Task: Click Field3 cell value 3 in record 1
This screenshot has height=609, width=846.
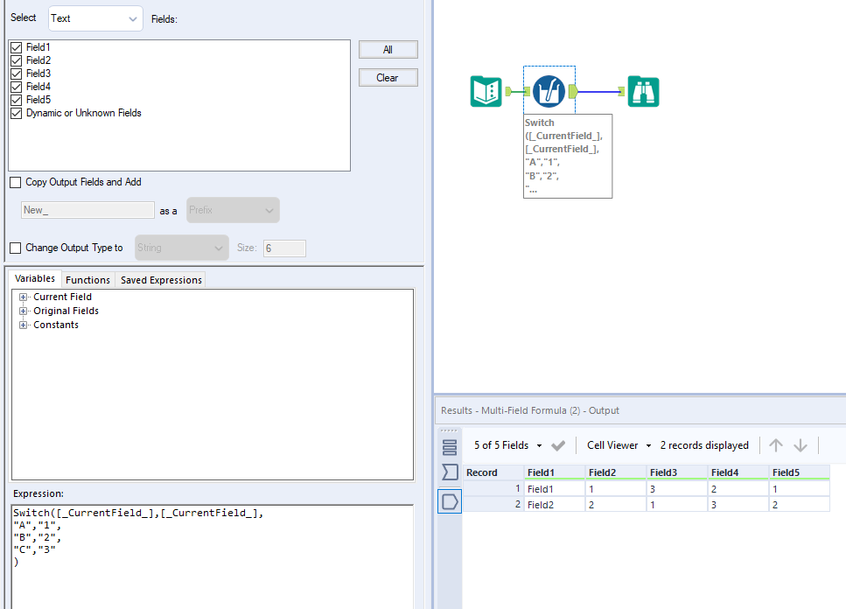Action: [x=677, y=489]
